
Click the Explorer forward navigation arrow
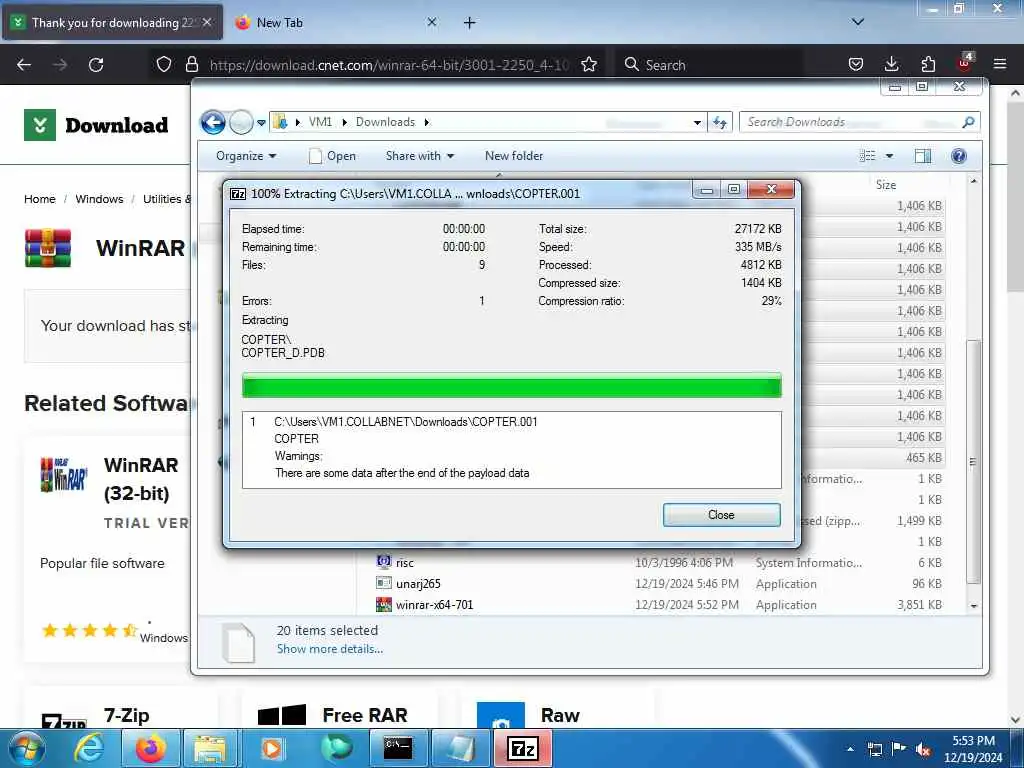pos(241,122)
